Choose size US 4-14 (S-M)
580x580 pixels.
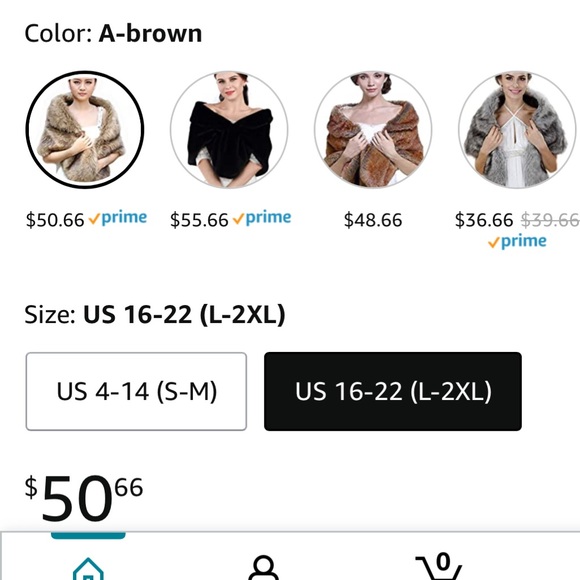[136, 391]
